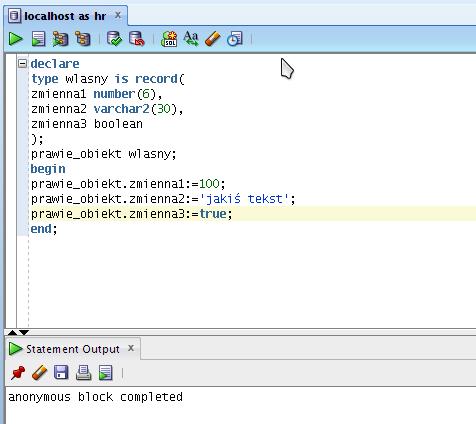476x424 pixels.
Task: Open the SQL History clock icon
Action: [235, 39]
